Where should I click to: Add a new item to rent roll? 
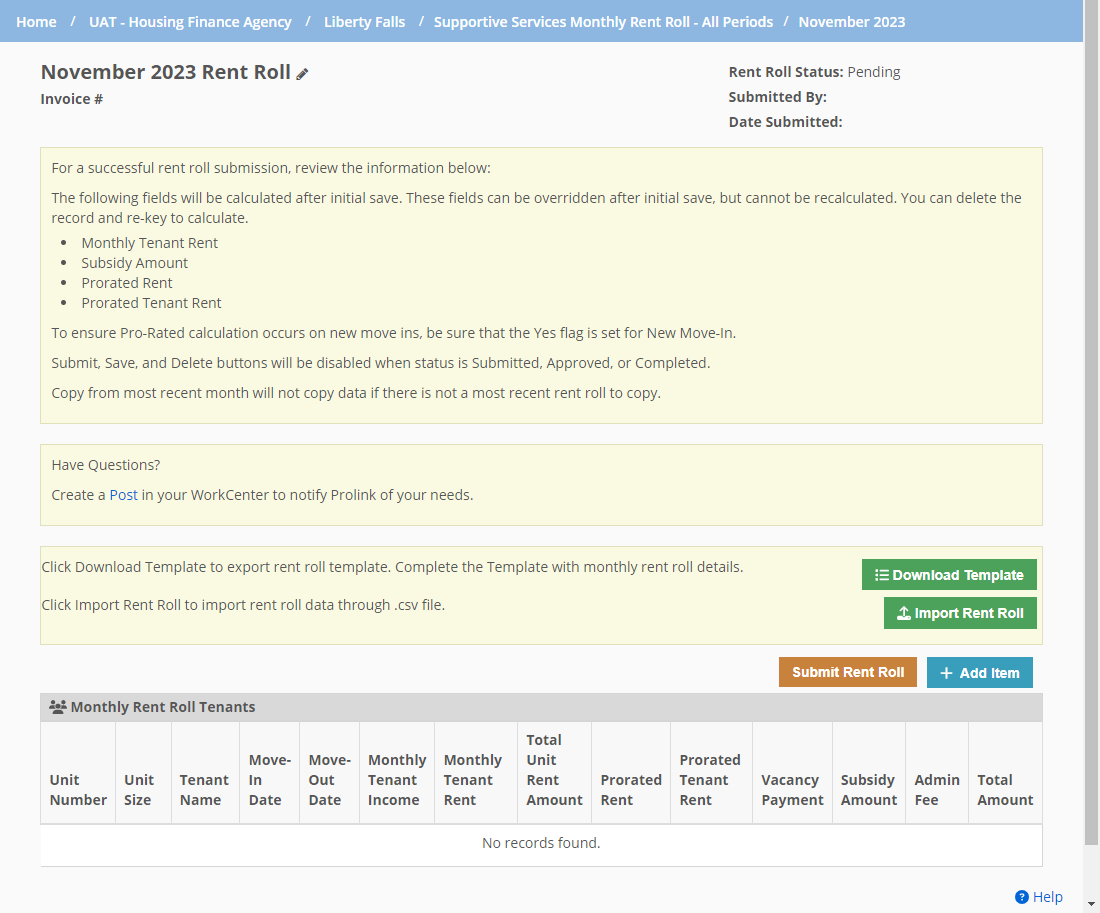click(x=979, y=673)
